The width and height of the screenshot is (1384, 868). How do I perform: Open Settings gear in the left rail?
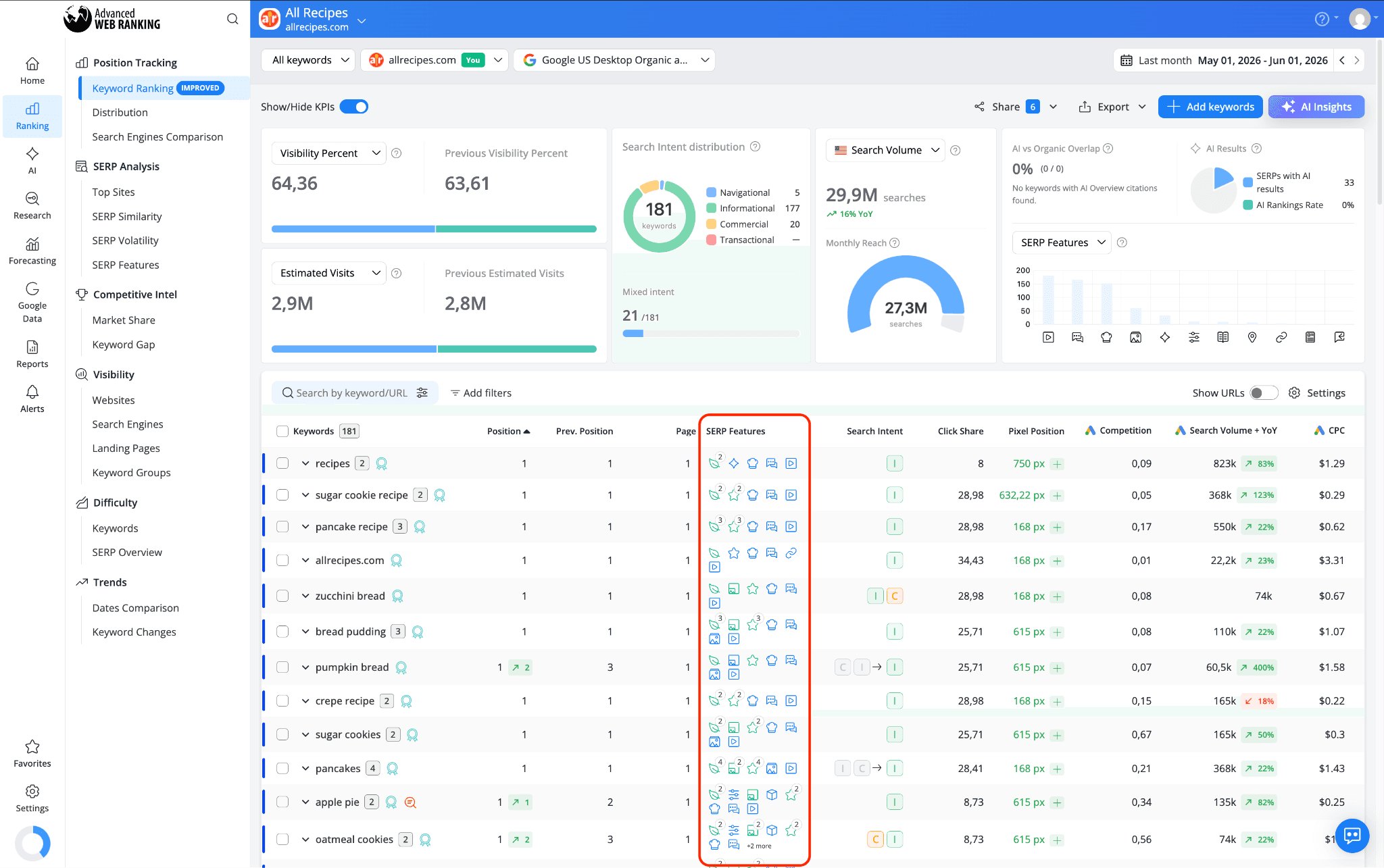click(x=32, y=798)
